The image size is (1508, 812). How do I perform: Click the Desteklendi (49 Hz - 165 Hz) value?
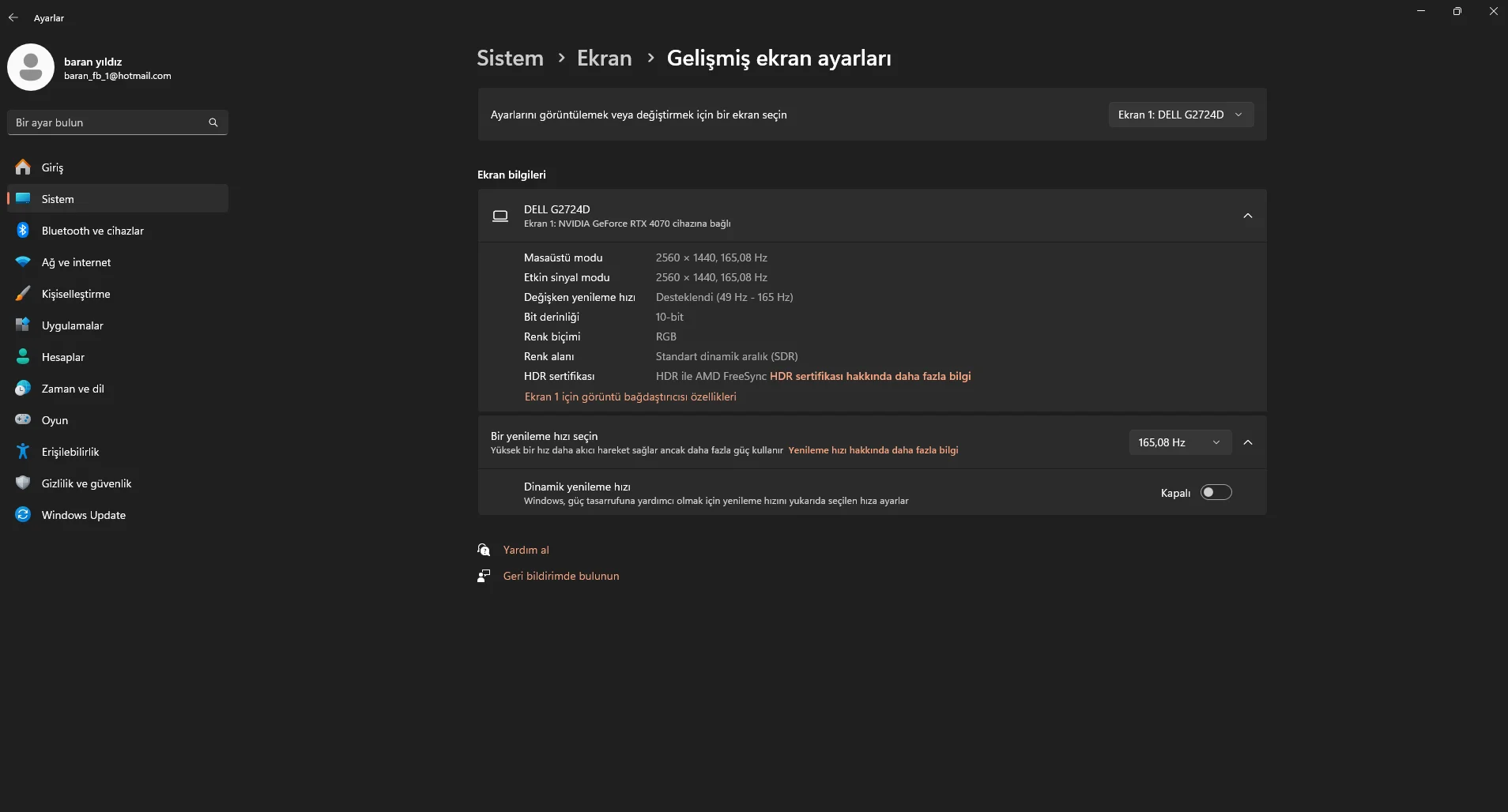(x=724, y=297)
